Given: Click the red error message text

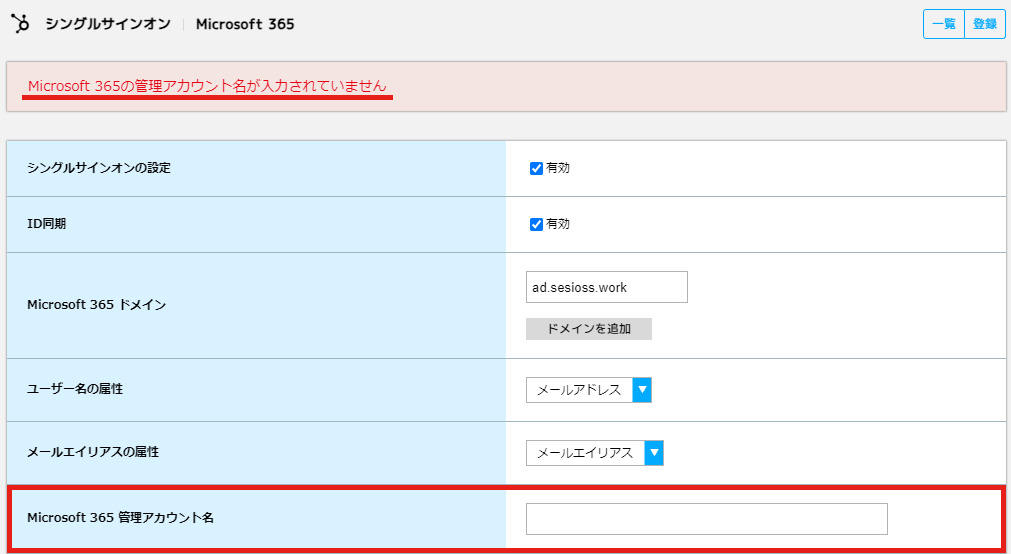Looking at the screenshot, I should [x=207, y=86].
